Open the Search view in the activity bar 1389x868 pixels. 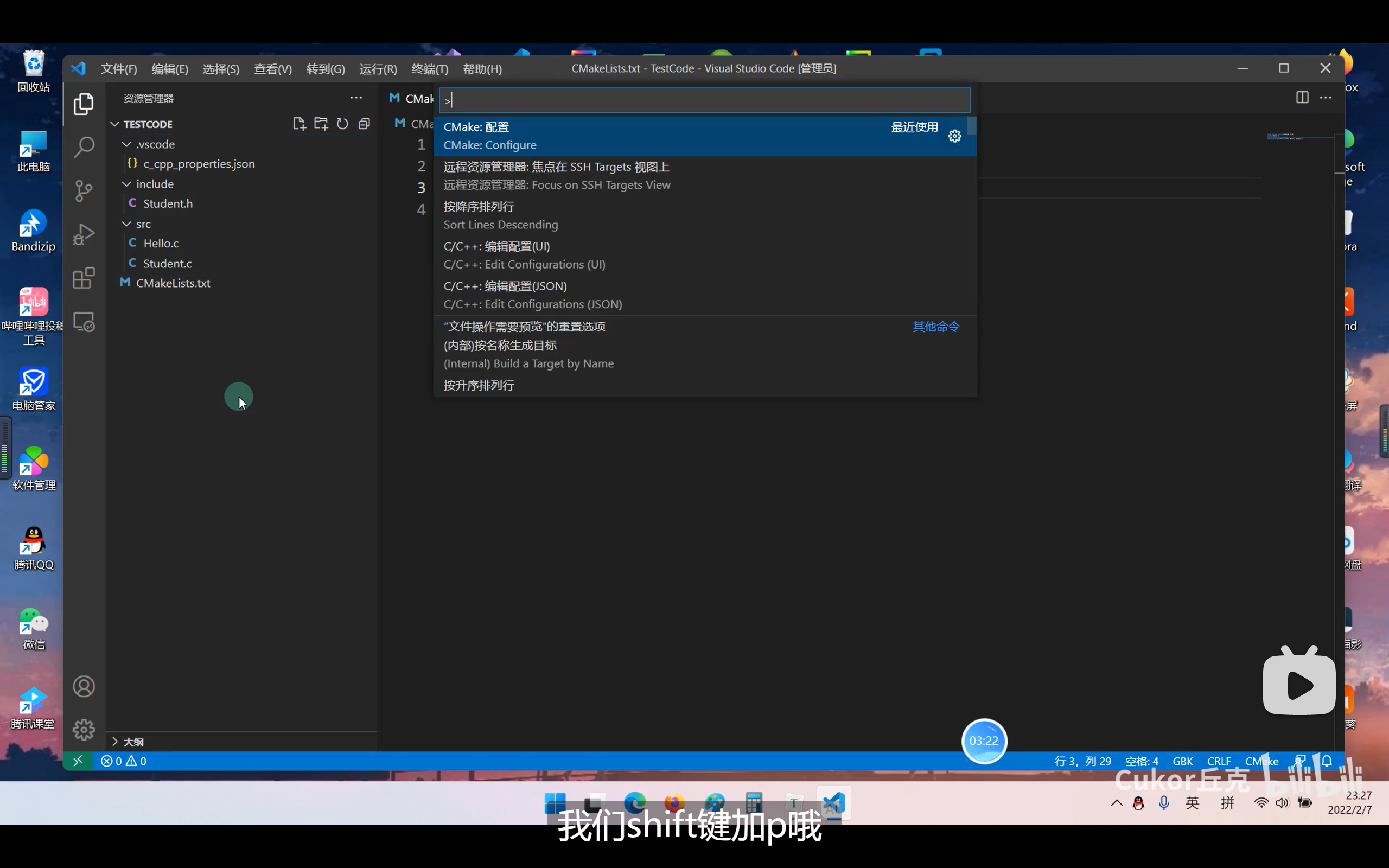point(84,147)
